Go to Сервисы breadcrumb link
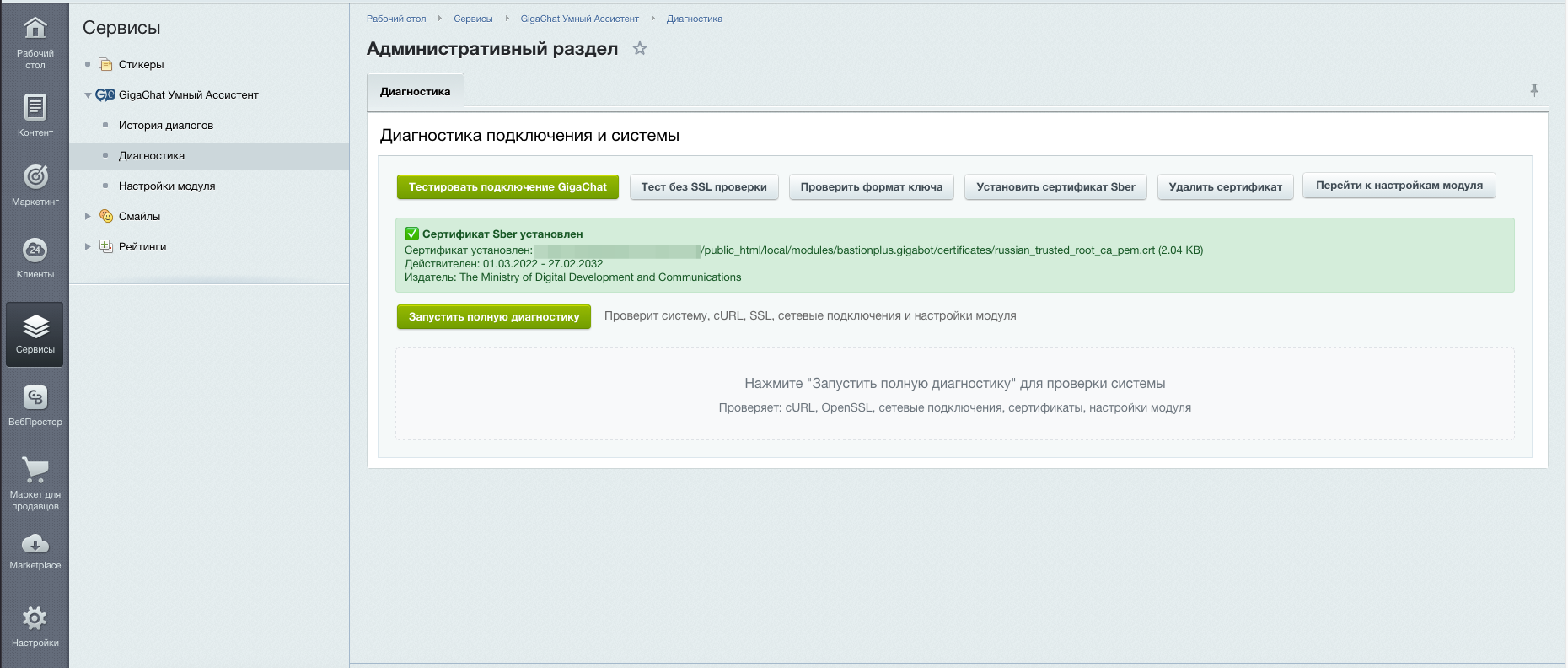This screenshot has height=668, width=1568. [x=473, y=19]
